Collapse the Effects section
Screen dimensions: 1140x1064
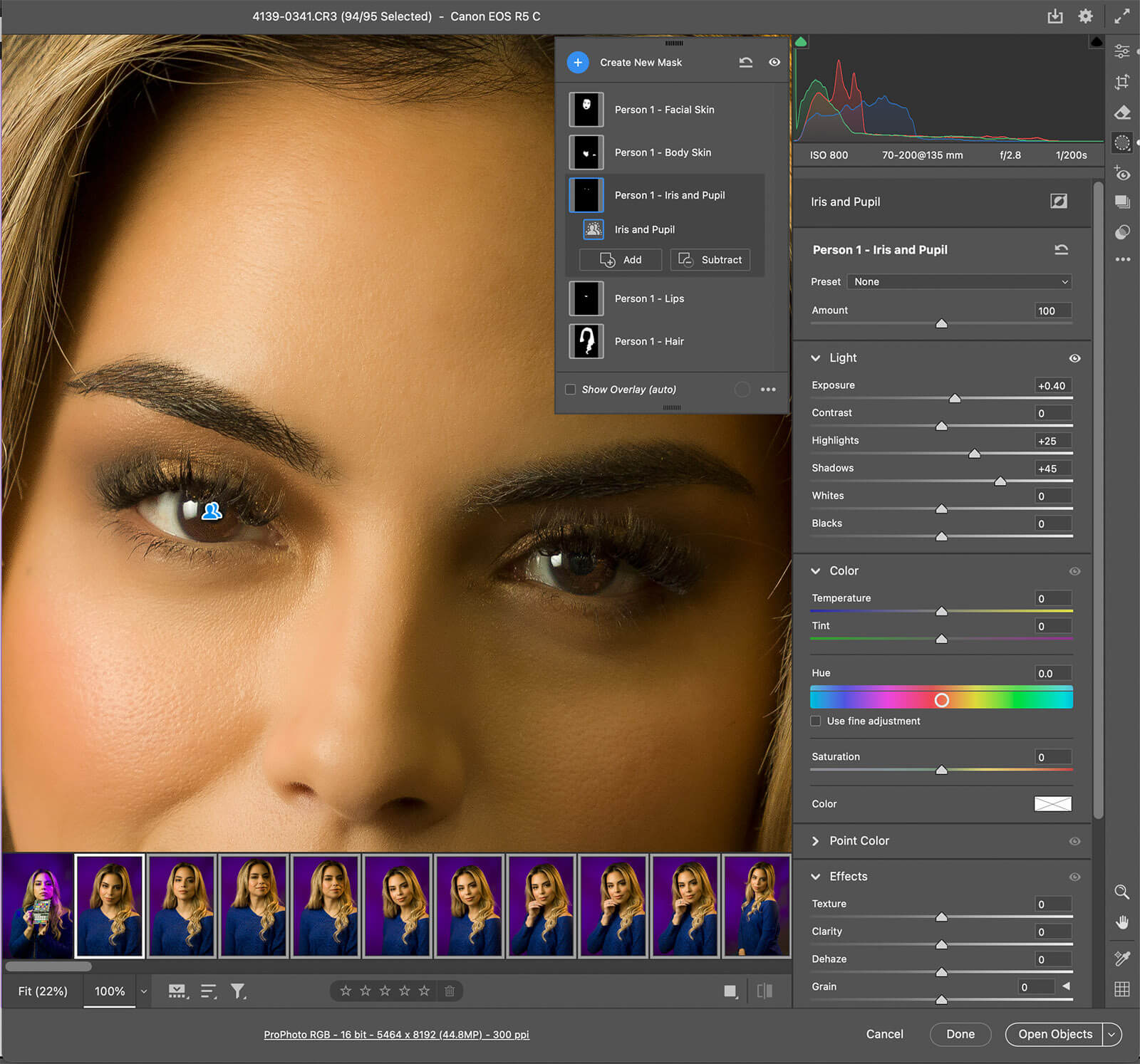816,877
